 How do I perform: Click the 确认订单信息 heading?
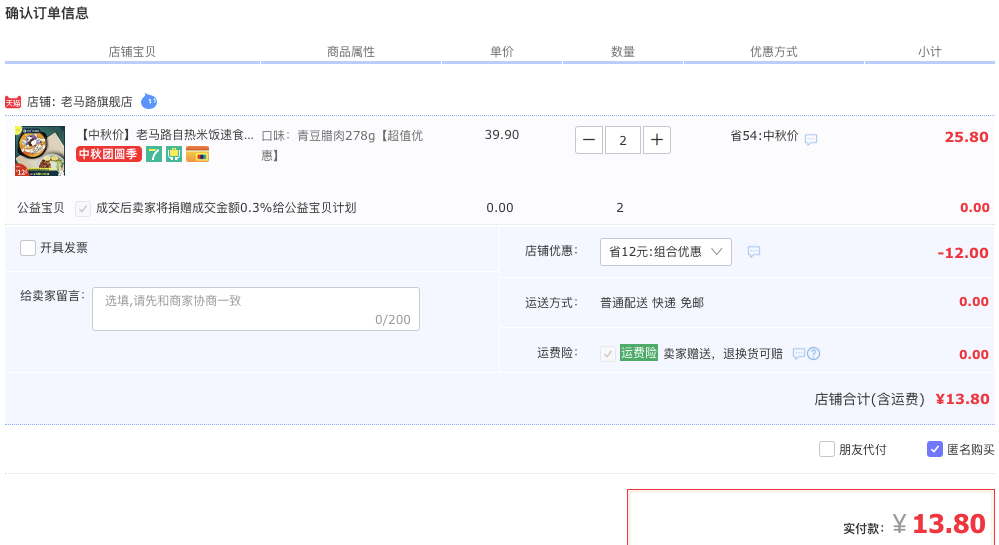(x=47, y=13)
